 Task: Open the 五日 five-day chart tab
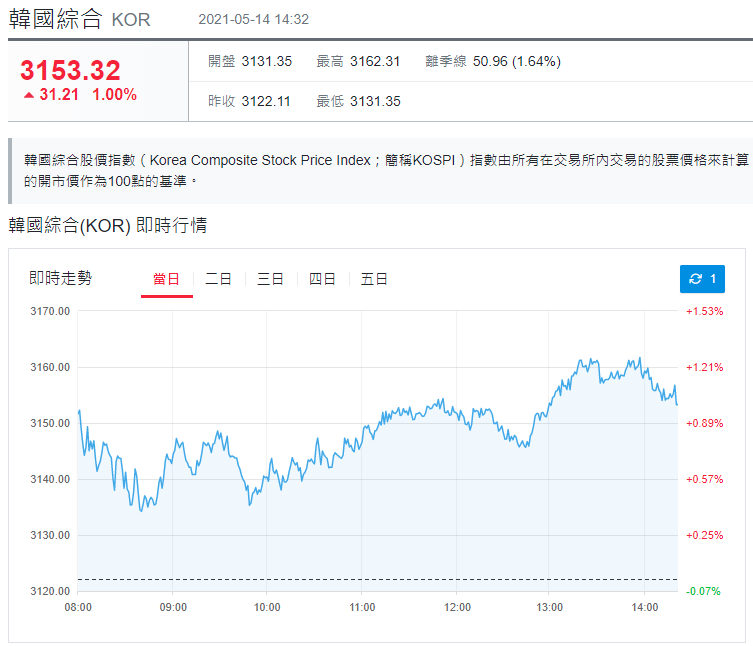tap(374, 279)
